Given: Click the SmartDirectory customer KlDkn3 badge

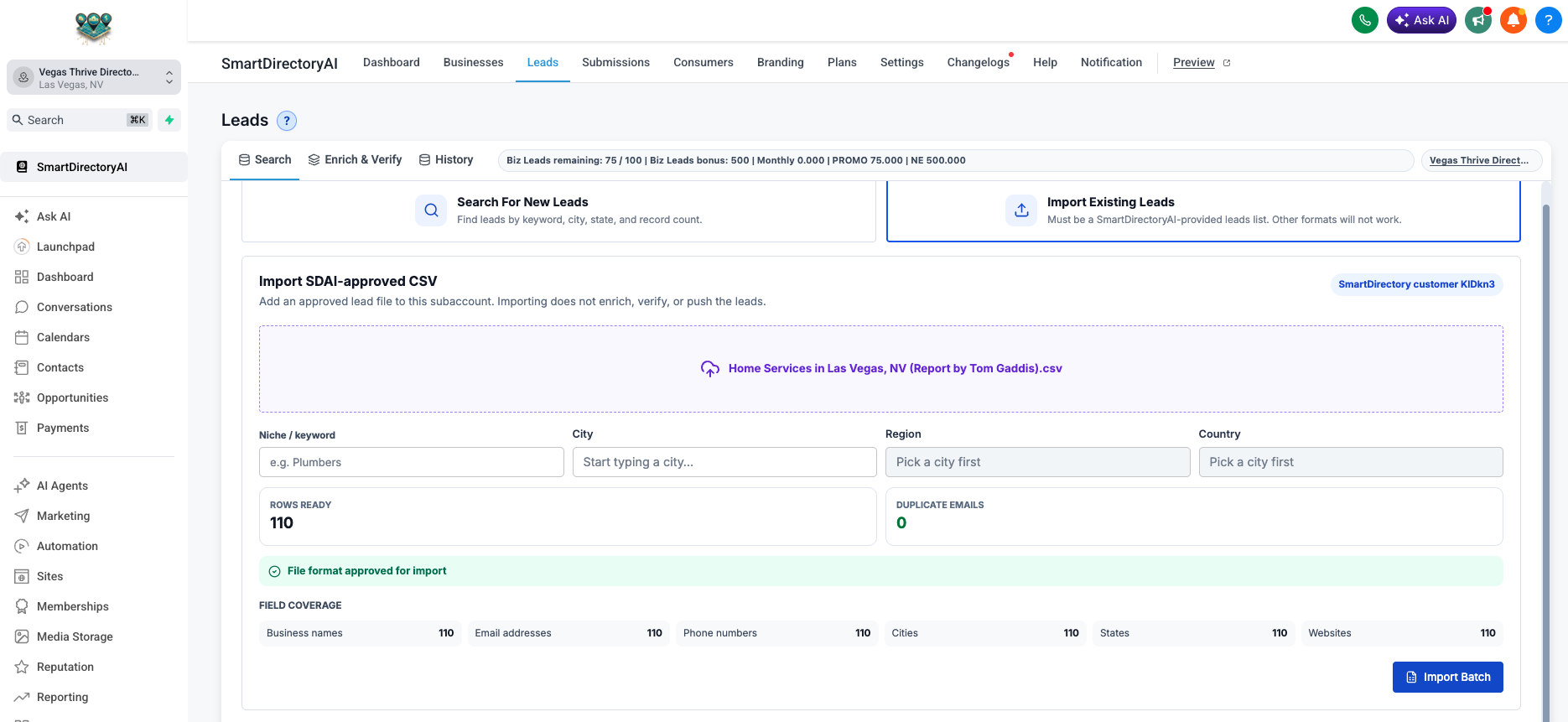Looking at the screenshot, I should [x=1416, y=284].
